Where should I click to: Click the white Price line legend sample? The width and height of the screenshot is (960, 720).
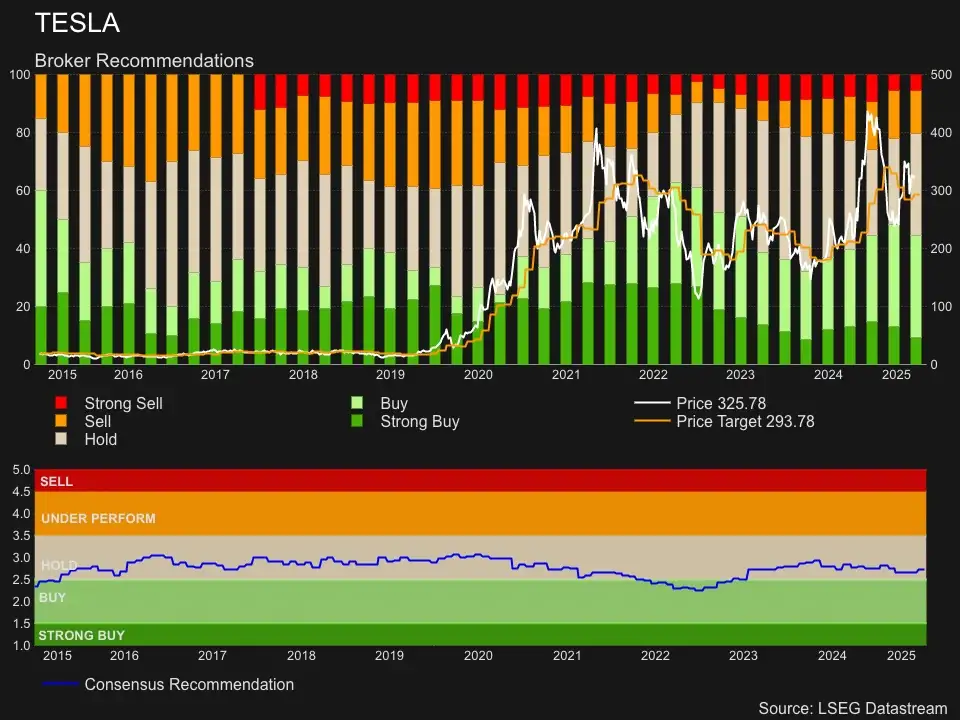(x=652, y=403)
